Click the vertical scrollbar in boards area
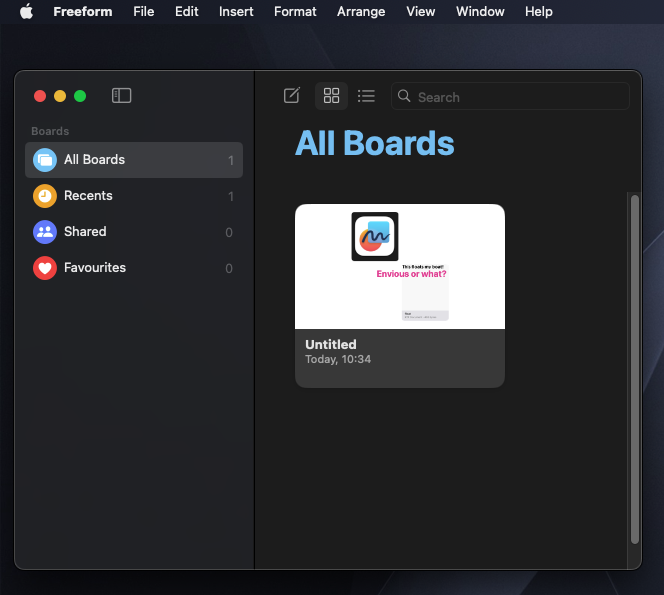The width and height of the screenshot is (664, 595). (634, 368)
